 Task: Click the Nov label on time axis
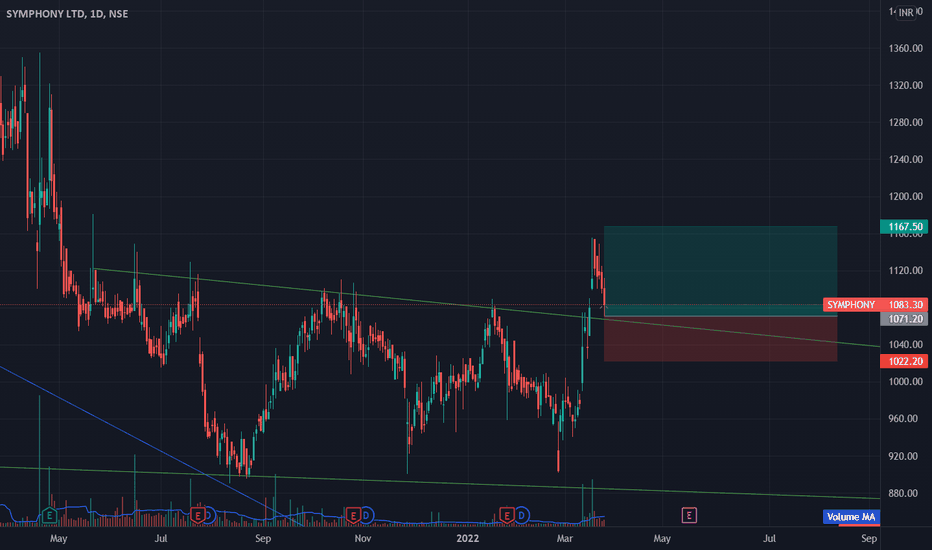363,539
